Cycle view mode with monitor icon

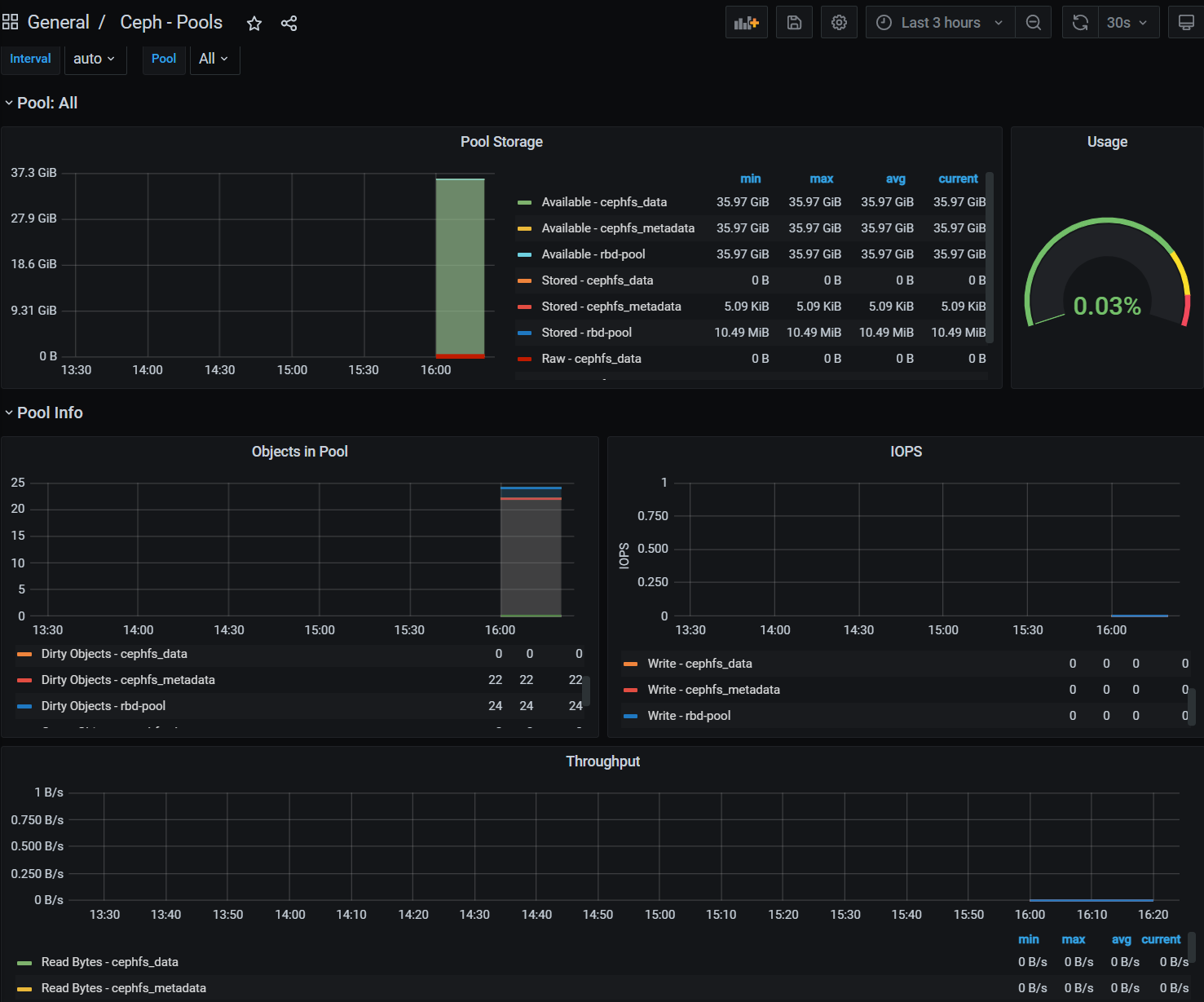1186,23
